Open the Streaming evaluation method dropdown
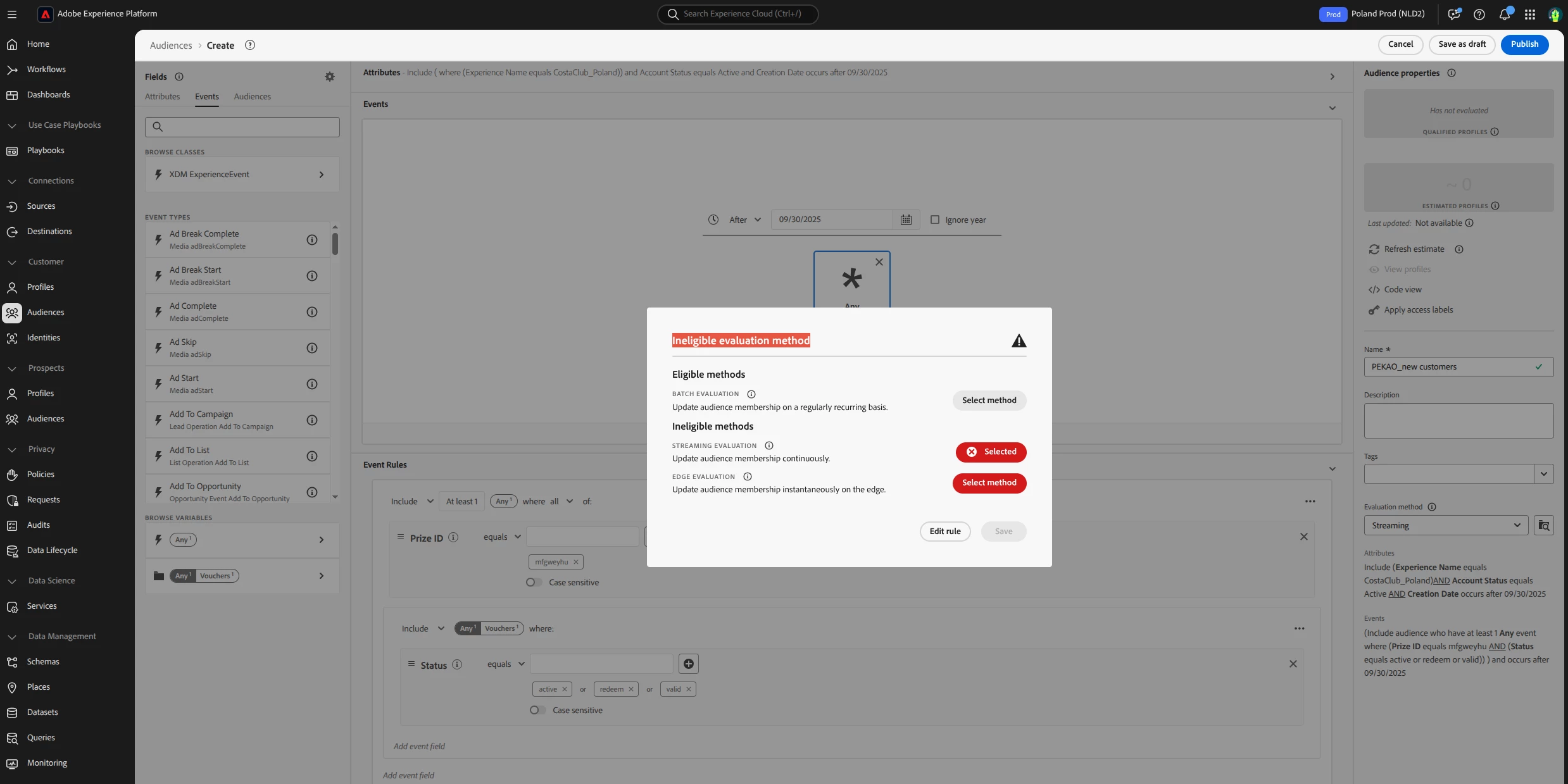 [1445, 525]
